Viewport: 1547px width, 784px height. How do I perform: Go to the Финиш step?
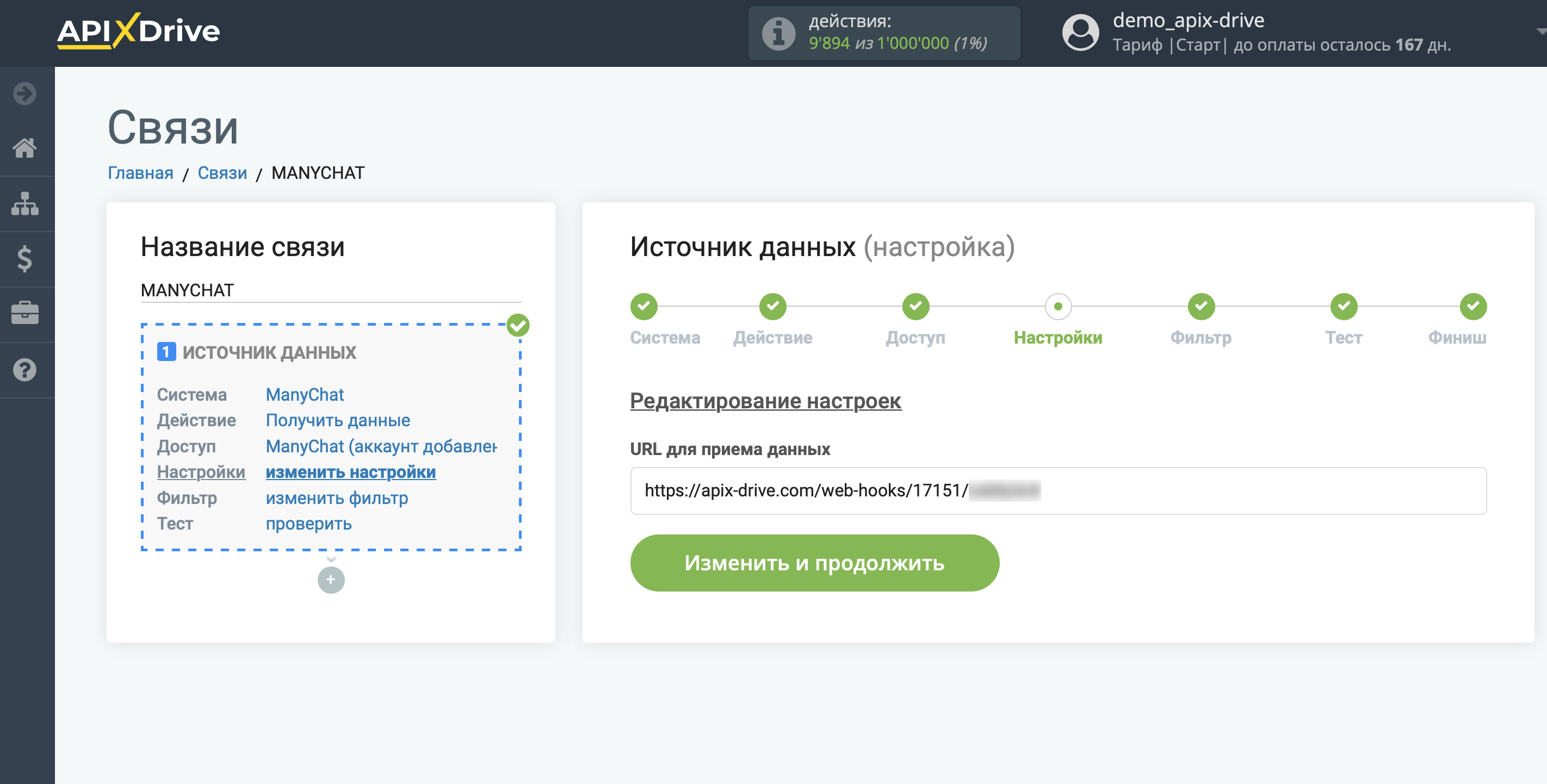coord(1473,307)
